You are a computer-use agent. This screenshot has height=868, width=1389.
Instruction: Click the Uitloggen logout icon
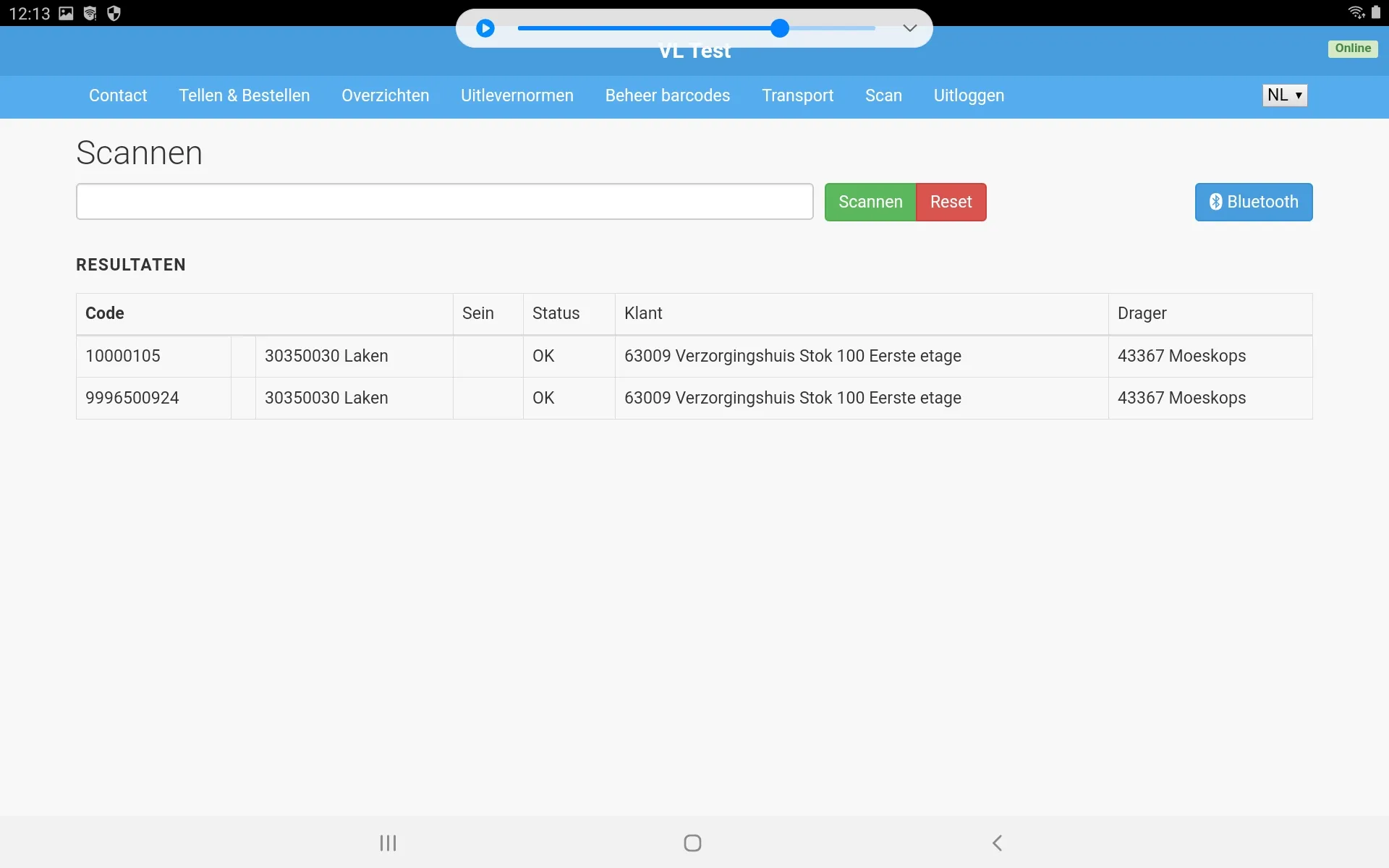(x=969, y=95)
